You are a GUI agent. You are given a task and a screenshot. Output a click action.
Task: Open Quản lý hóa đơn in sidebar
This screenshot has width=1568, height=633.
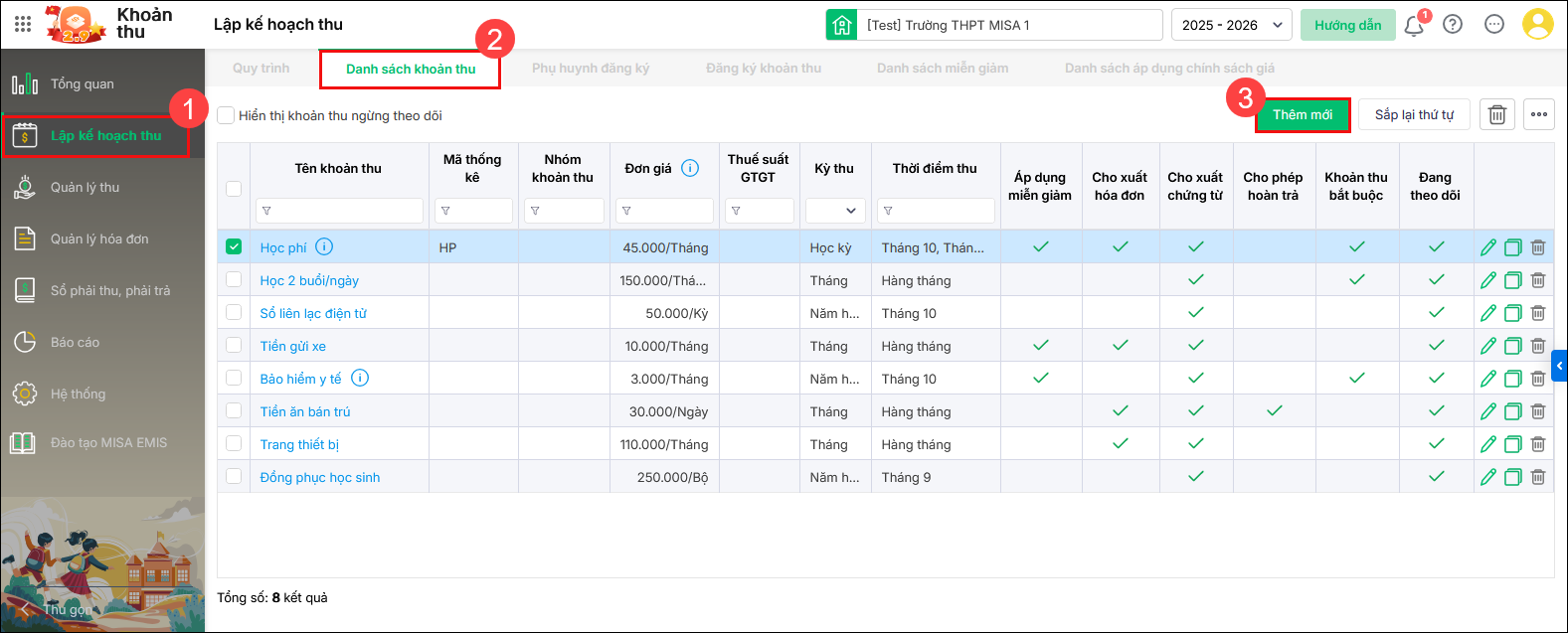(99, 238)
